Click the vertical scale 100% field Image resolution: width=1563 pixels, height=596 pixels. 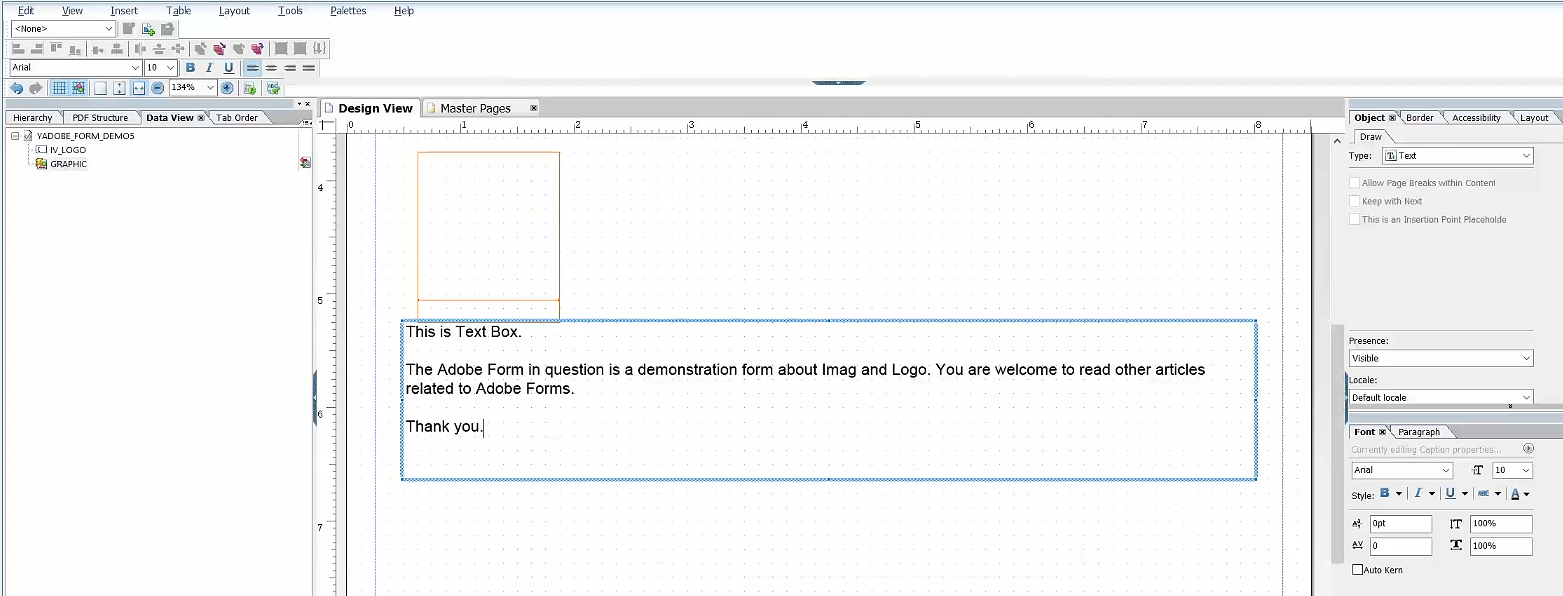1501,524
